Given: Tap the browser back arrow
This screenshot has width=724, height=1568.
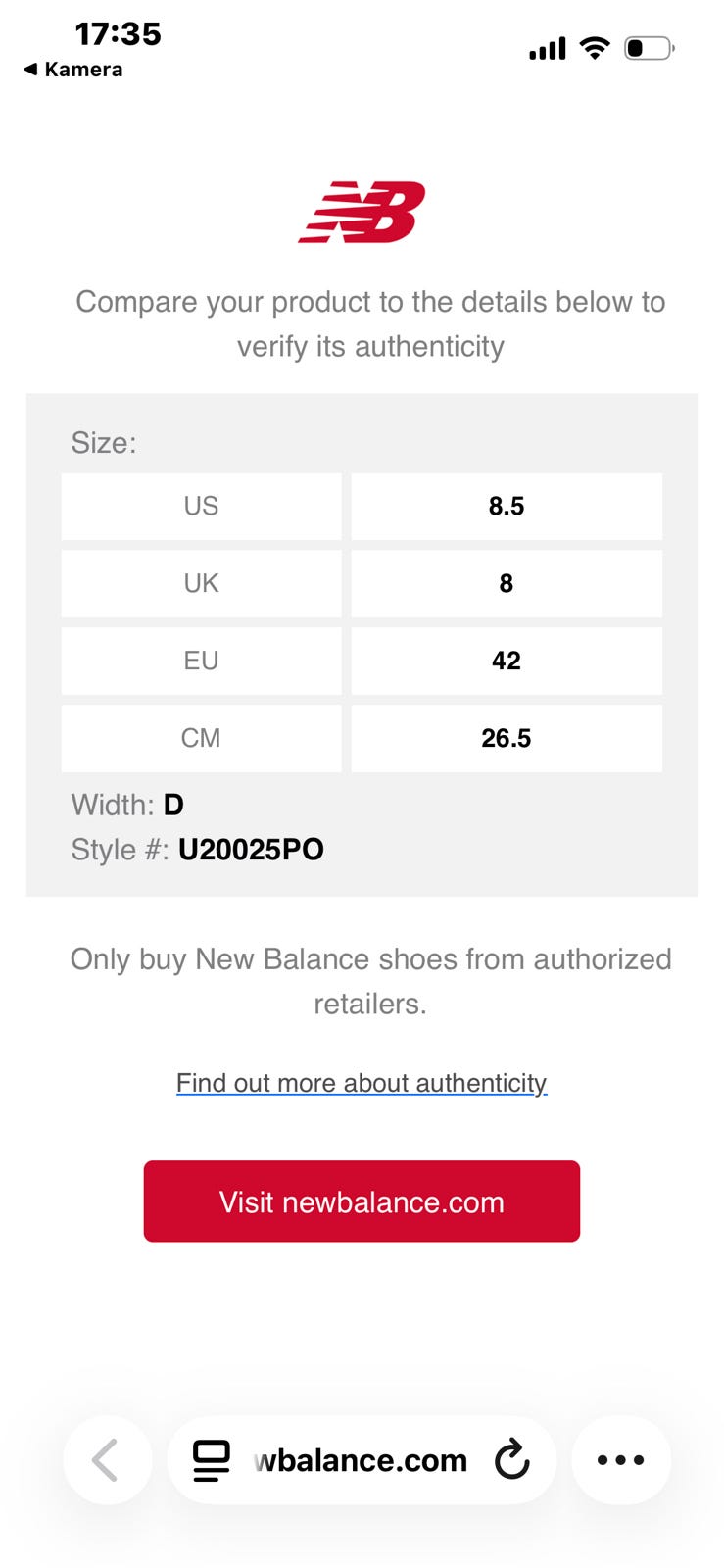Looking at the screenshot, I should point(107,1460).
